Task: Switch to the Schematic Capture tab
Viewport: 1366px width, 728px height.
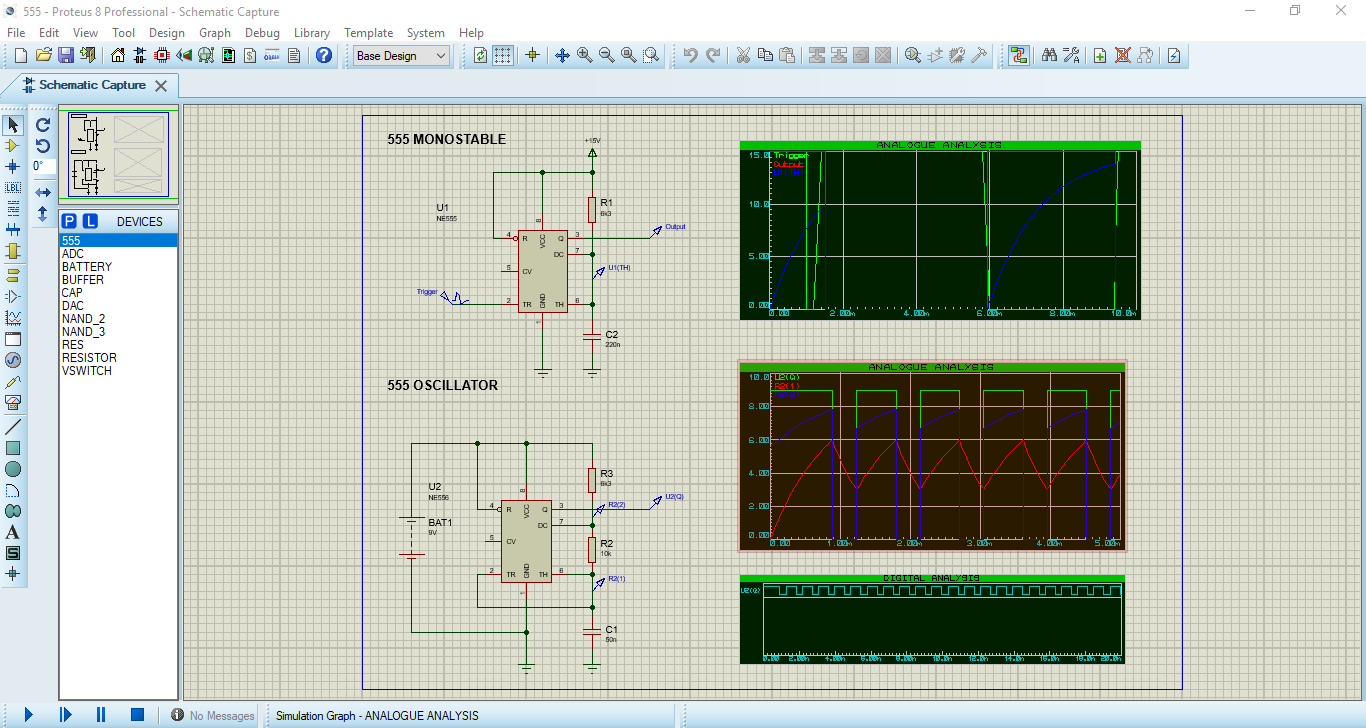Action: pyautogui.click(x=92, y=85)
